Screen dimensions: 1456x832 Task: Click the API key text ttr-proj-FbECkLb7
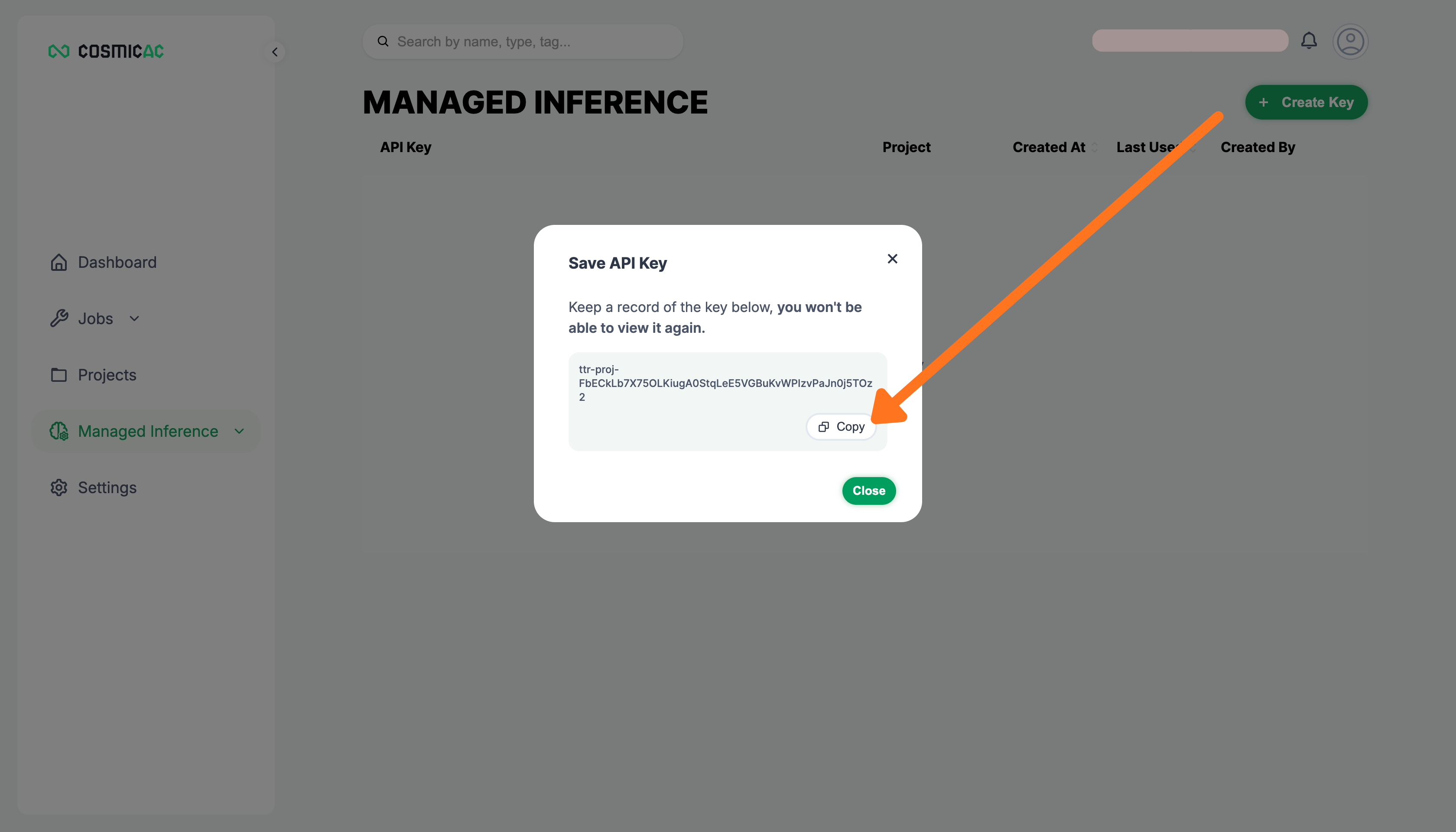725,383
